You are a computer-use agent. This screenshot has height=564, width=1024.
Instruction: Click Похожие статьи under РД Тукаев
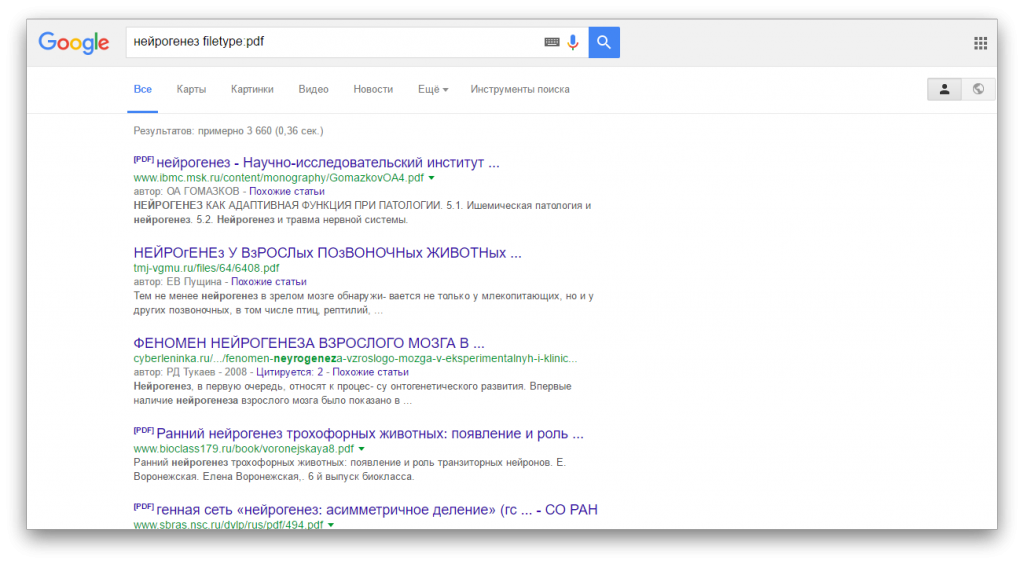[370, 372]
